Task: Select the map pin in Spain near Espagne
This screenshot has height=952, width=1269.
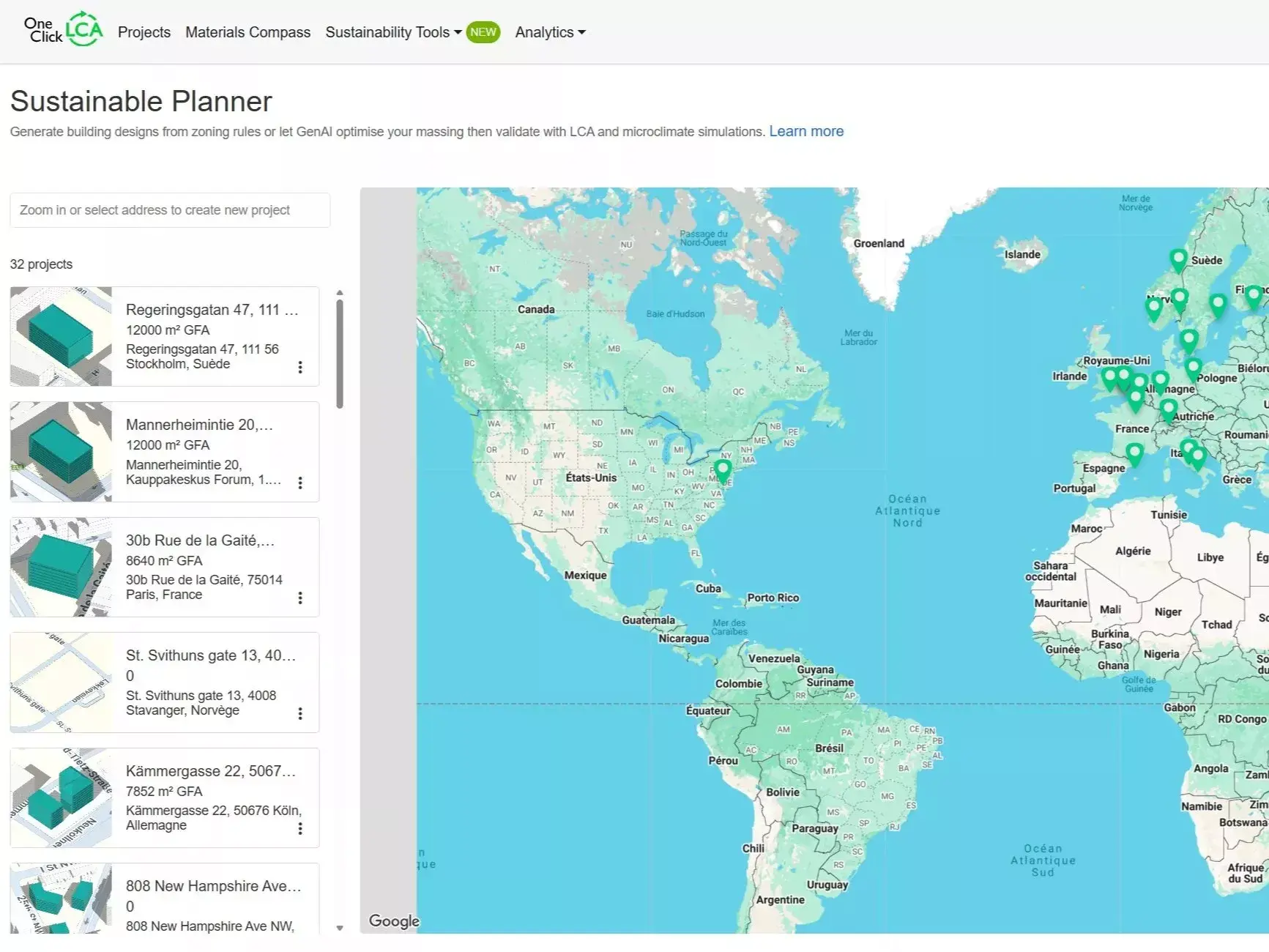Action: tap(1134, 454)
